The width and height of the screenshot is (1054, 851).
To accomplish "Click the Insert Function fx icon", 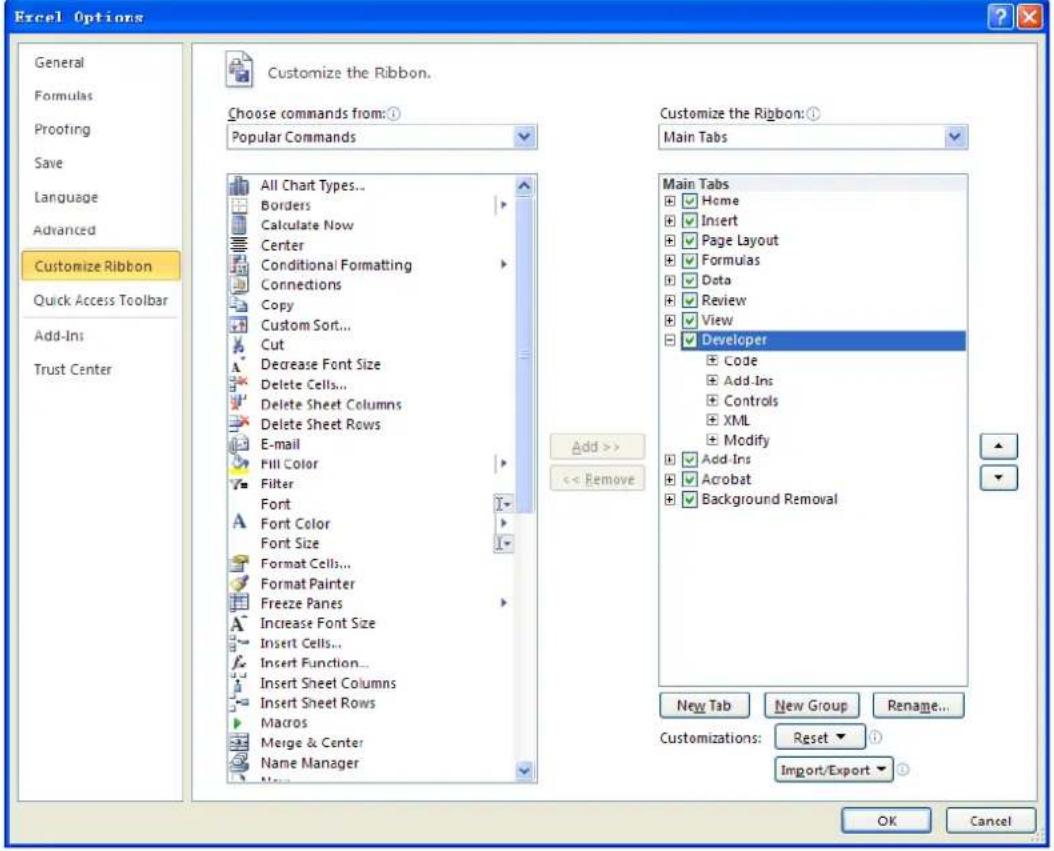I will tap(239, 662).
